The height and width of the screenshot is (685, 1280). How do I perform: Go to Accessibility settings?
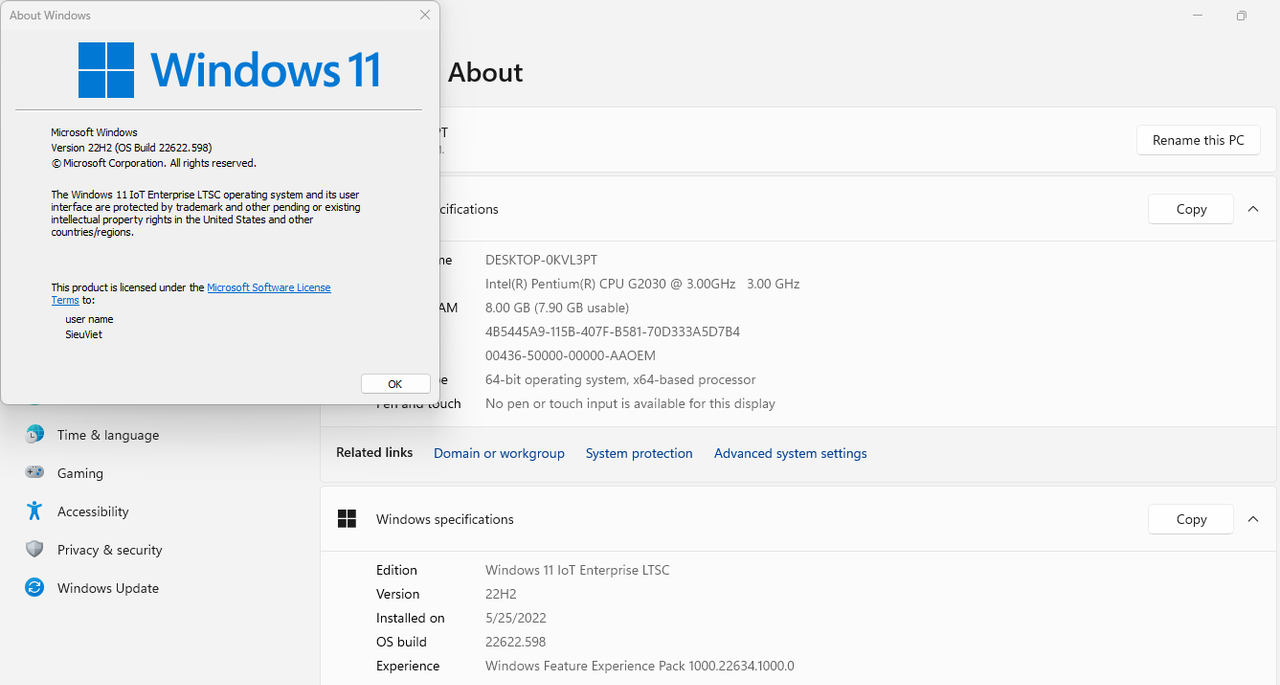pyautogui.click(x=93, y=511)
